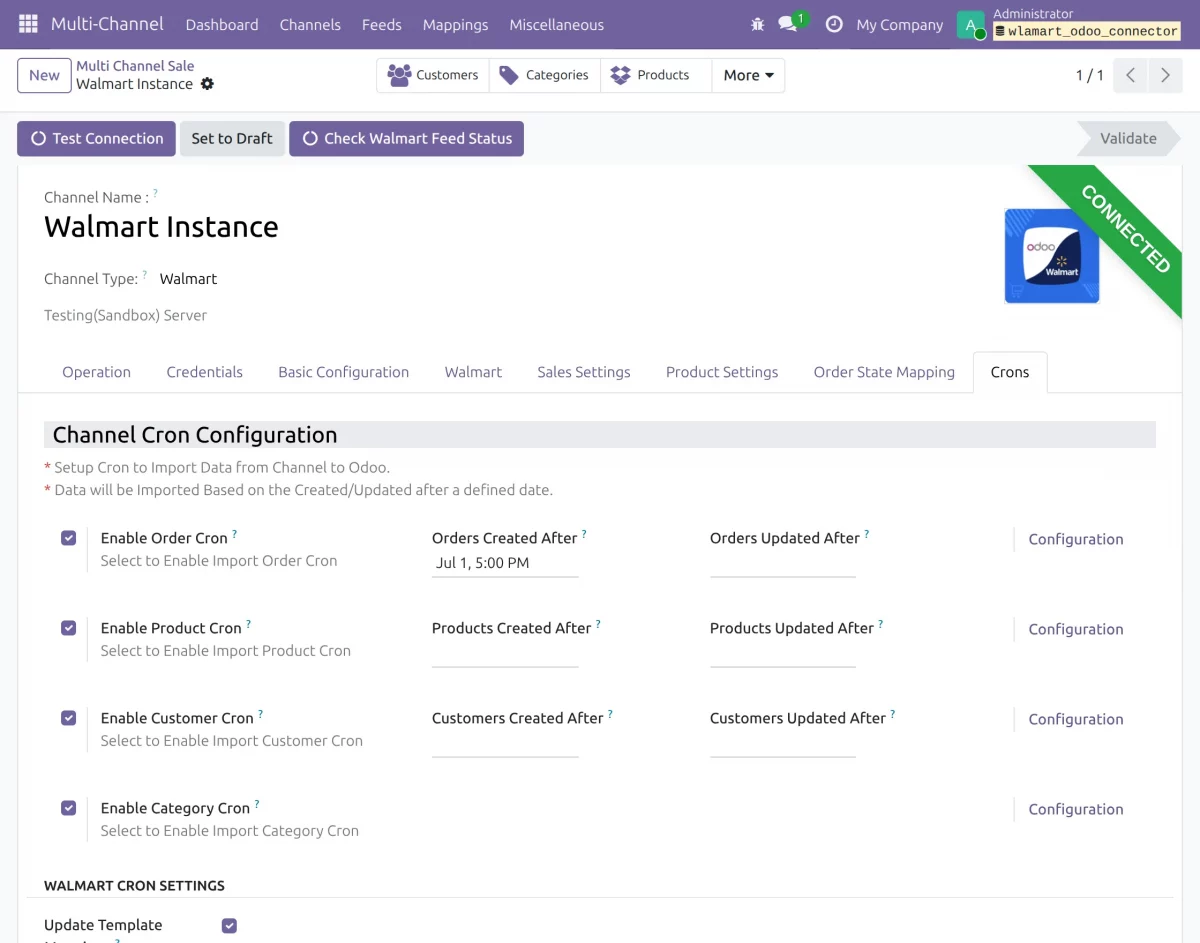
Task: Switch to the Order State Mapping tab
Action: tap(884, 372)
